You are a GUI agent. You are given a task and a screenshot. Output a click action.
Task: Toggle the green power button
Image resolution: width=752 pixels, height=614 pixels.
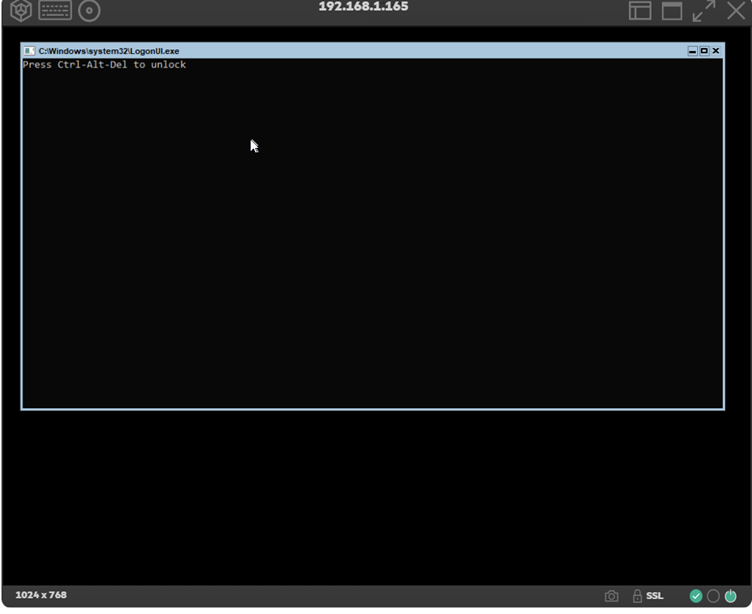point(730,596)
